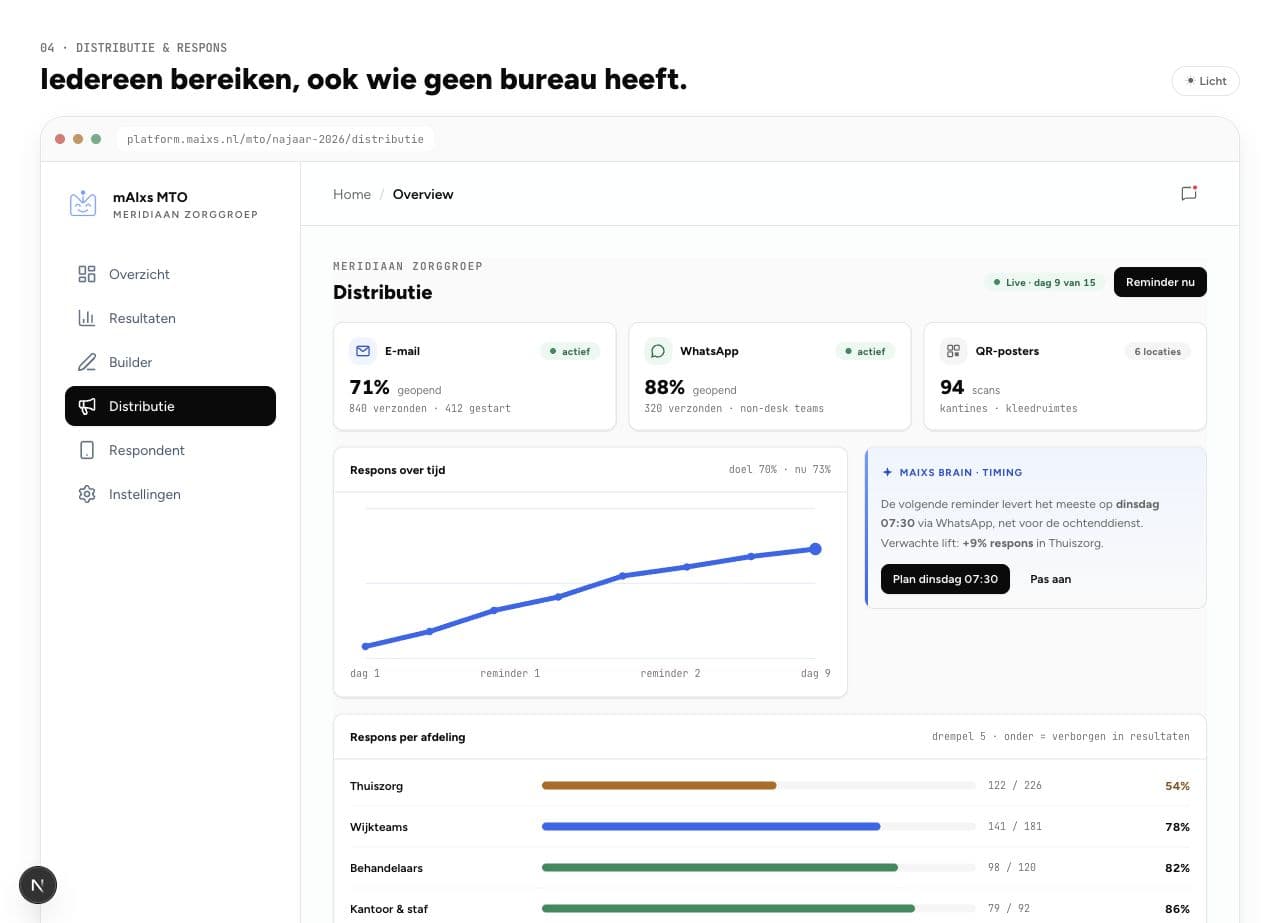Go to Resultaten in the sidebar

point(170,318)
